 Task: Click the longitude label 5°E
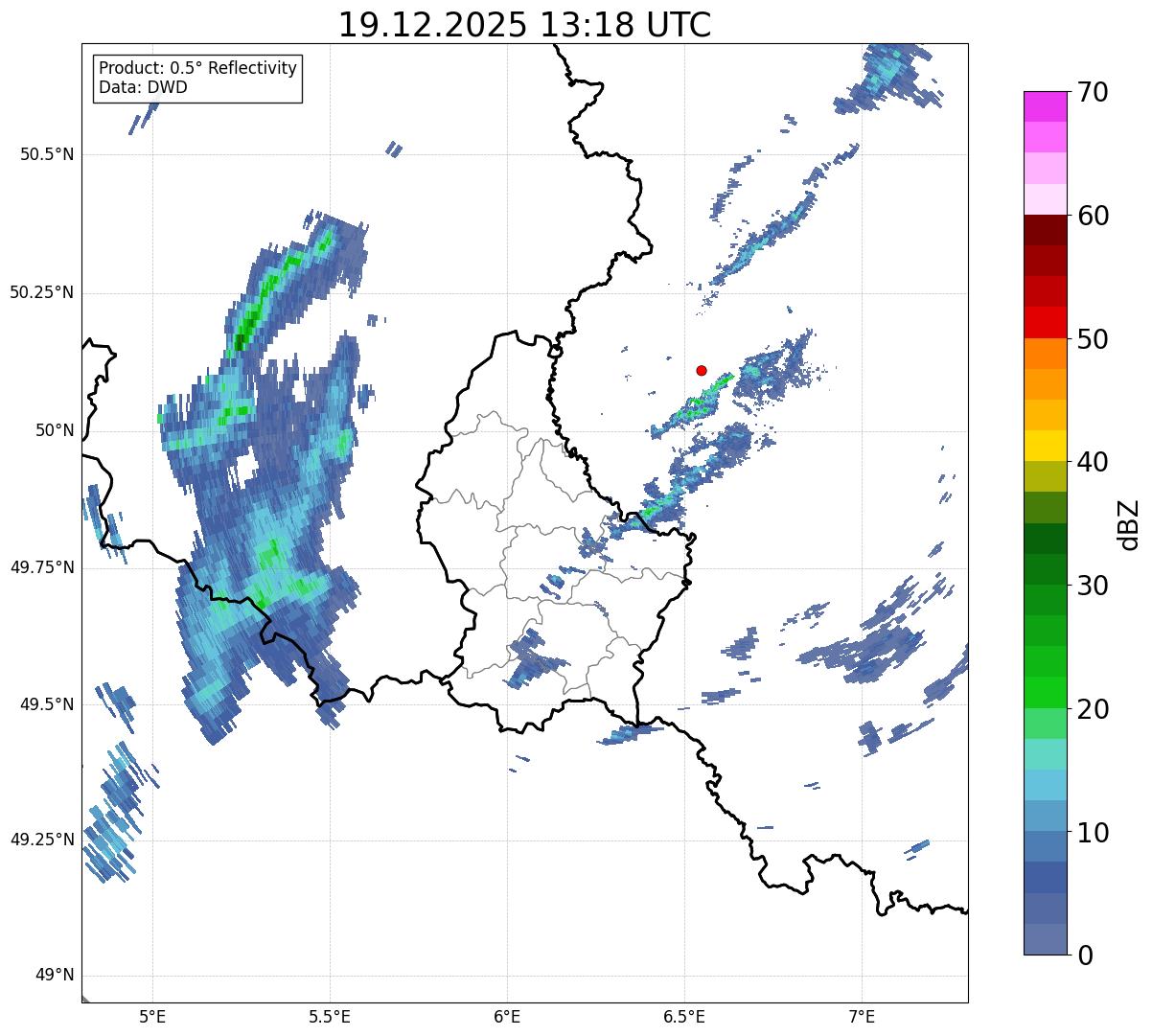(152, 1017)
